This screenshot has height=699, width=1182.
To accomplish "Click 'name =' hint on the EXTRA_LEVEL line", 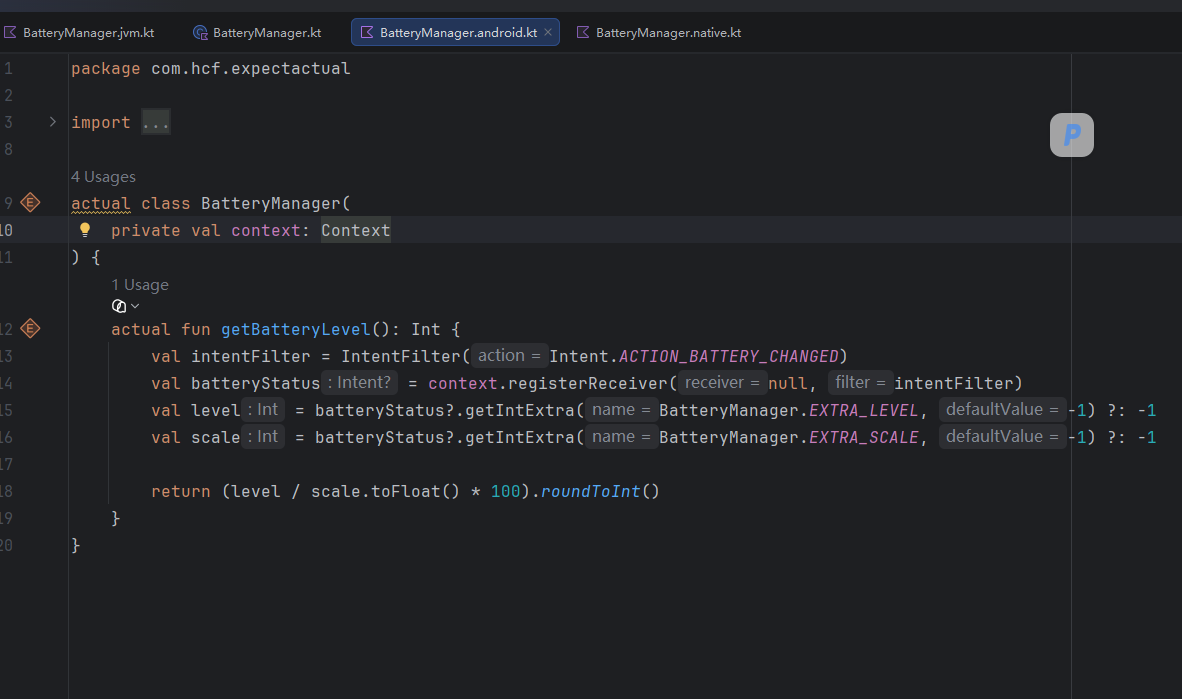I will click(621, 409).
